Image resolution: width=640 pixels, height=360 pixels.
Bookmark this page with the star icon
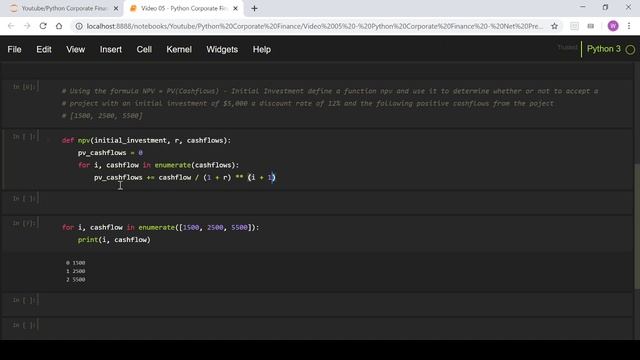pyautogui.click(x=554, y=26)
